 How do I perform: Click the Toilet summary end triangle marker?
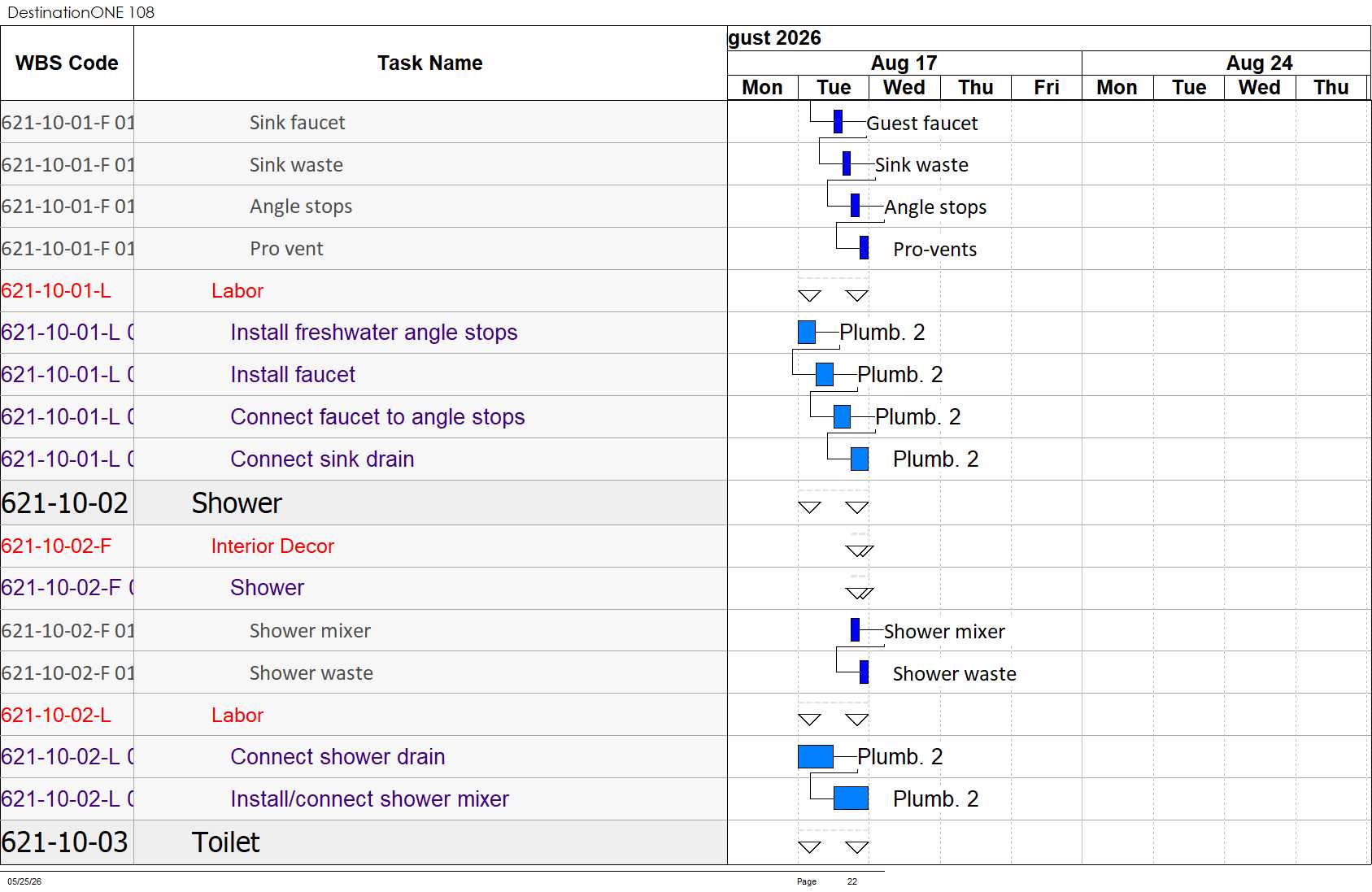(x=857, y=846)
